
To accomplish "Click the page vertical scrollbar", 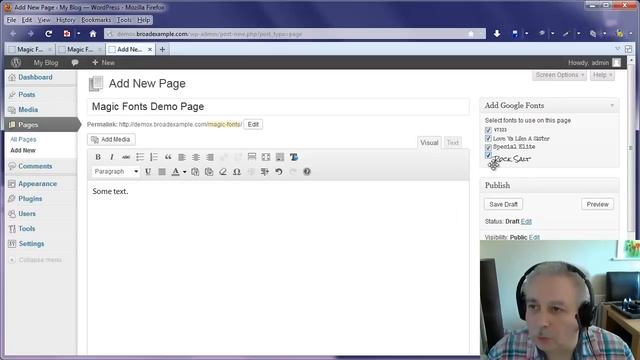I will click(x=631, y=147).
